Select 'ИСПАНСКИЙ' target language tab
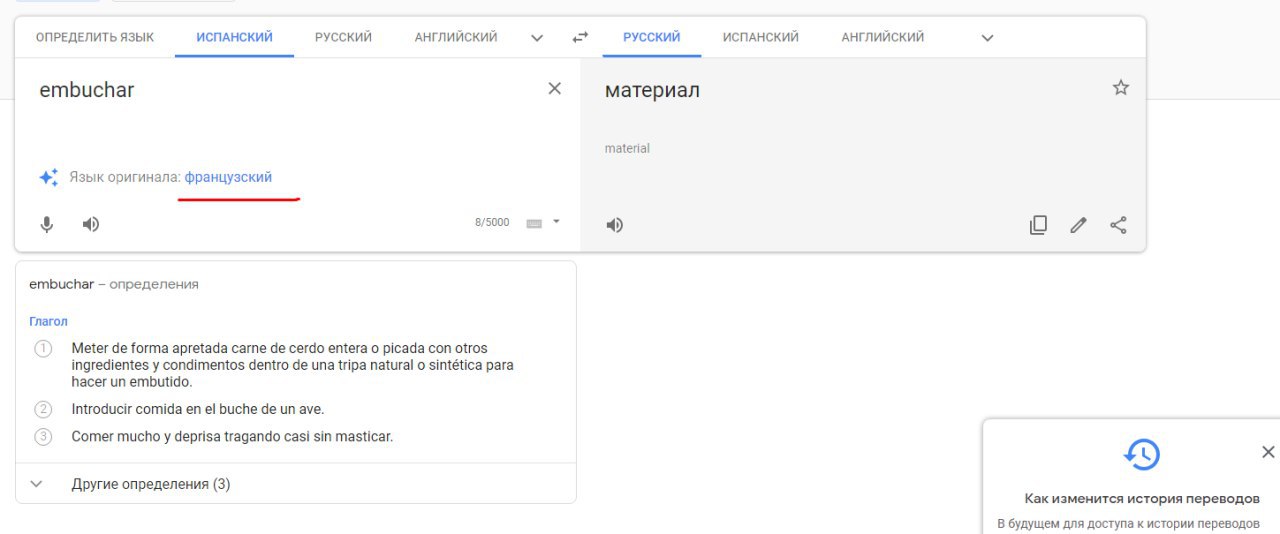Screen dimensions: 1280x534 tap(761, 37)
